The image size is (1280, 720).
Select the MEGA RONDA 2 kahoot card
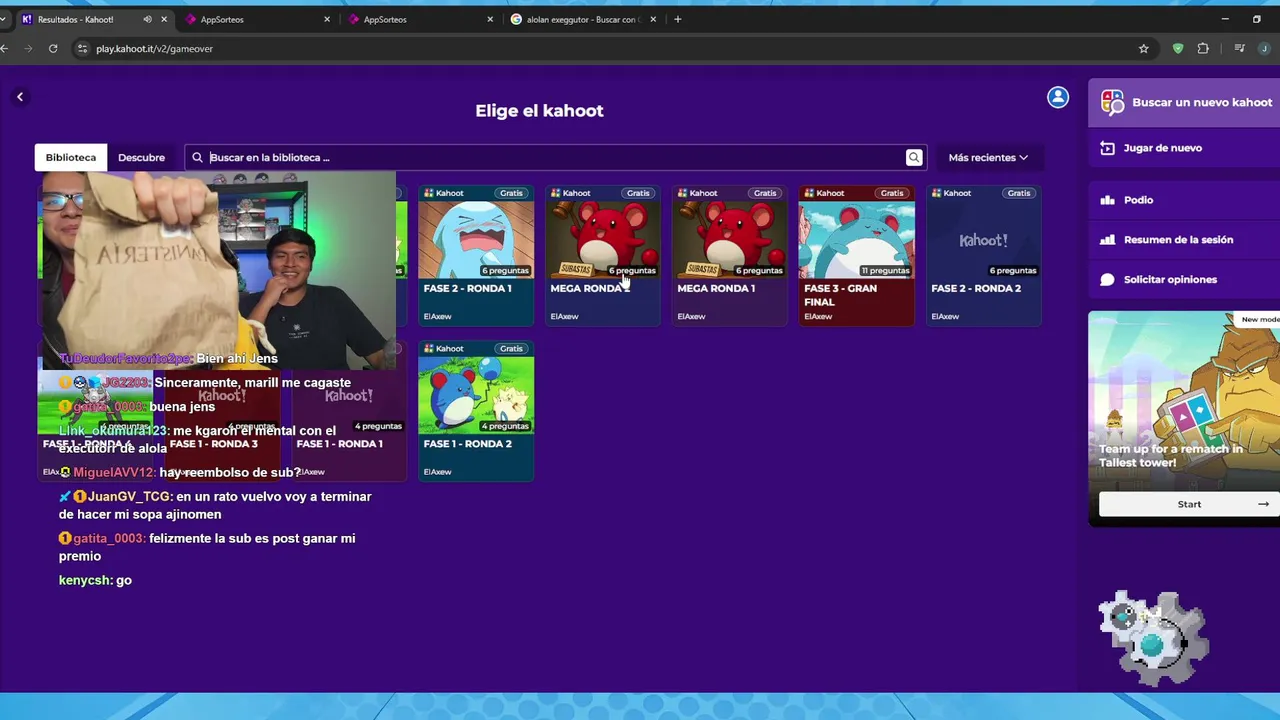coord(603,255)
